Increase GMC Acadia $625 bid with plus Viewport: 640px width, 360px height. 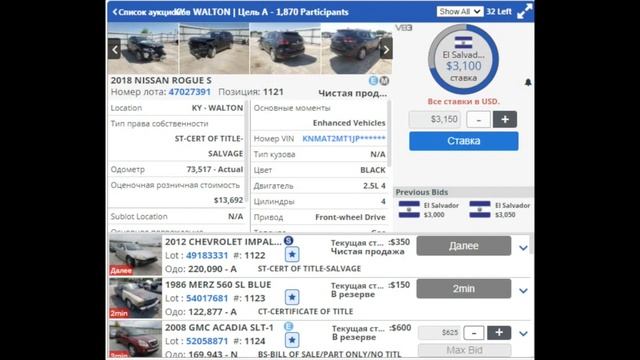(499, 333)
